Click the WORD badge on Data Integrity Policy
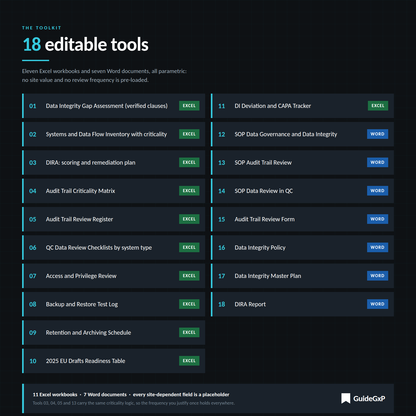 pos(377,247)
